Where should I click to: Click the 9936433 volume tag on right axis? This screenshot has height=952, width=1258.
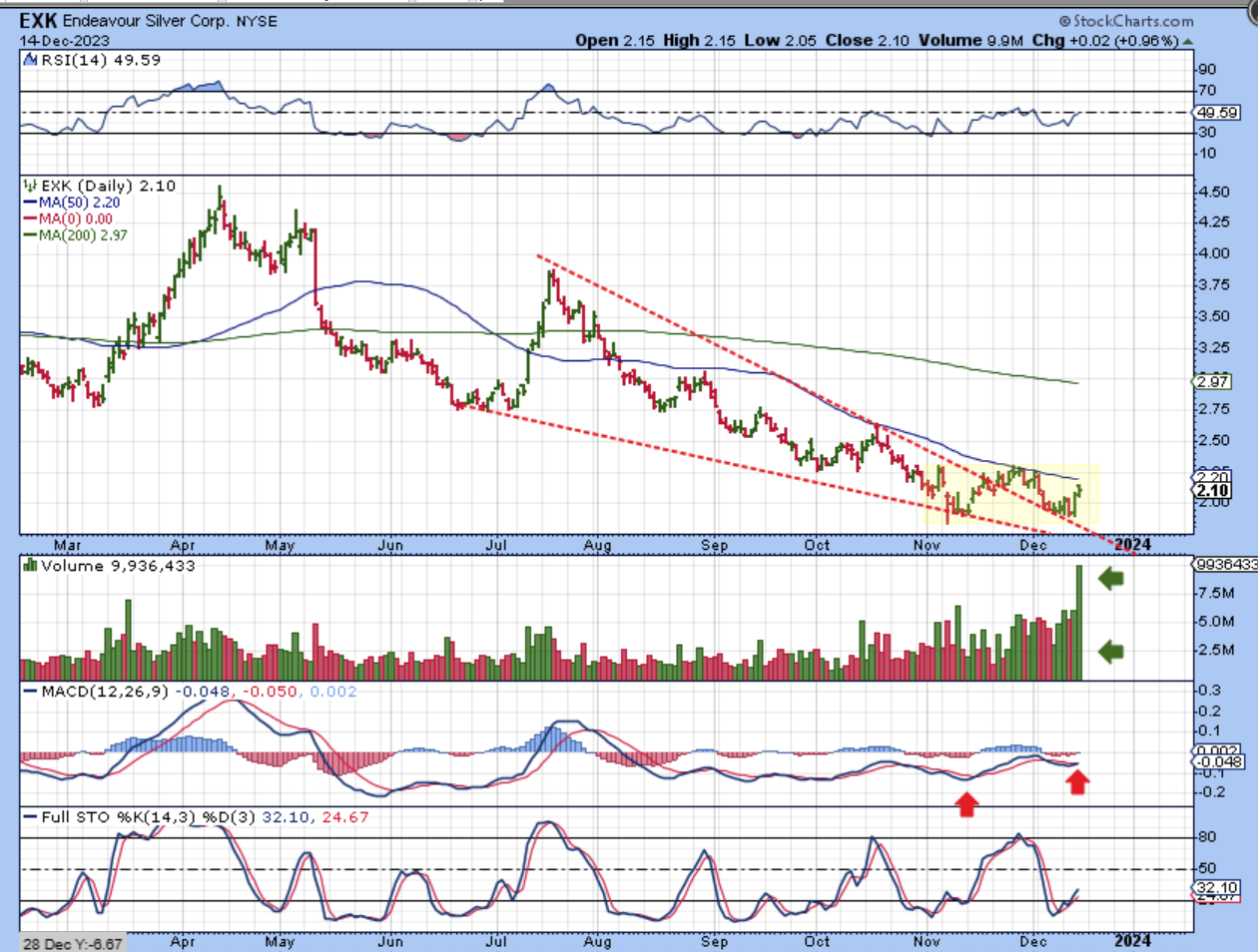[1226, 565]
